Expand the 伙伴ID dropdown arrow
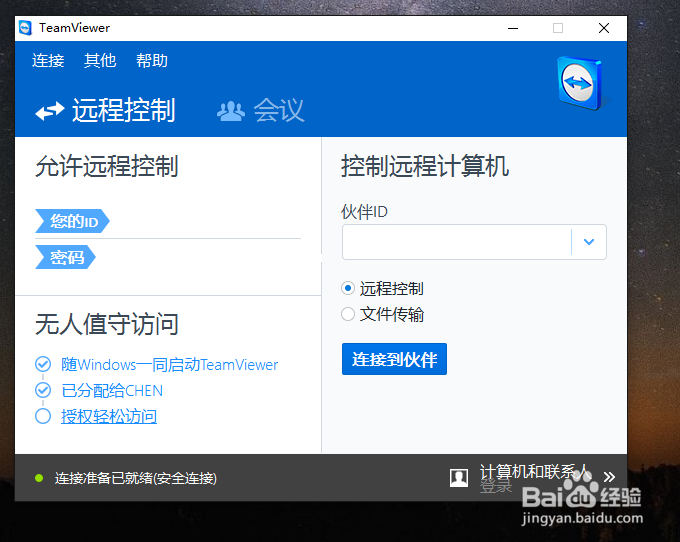 coord(589,242)
